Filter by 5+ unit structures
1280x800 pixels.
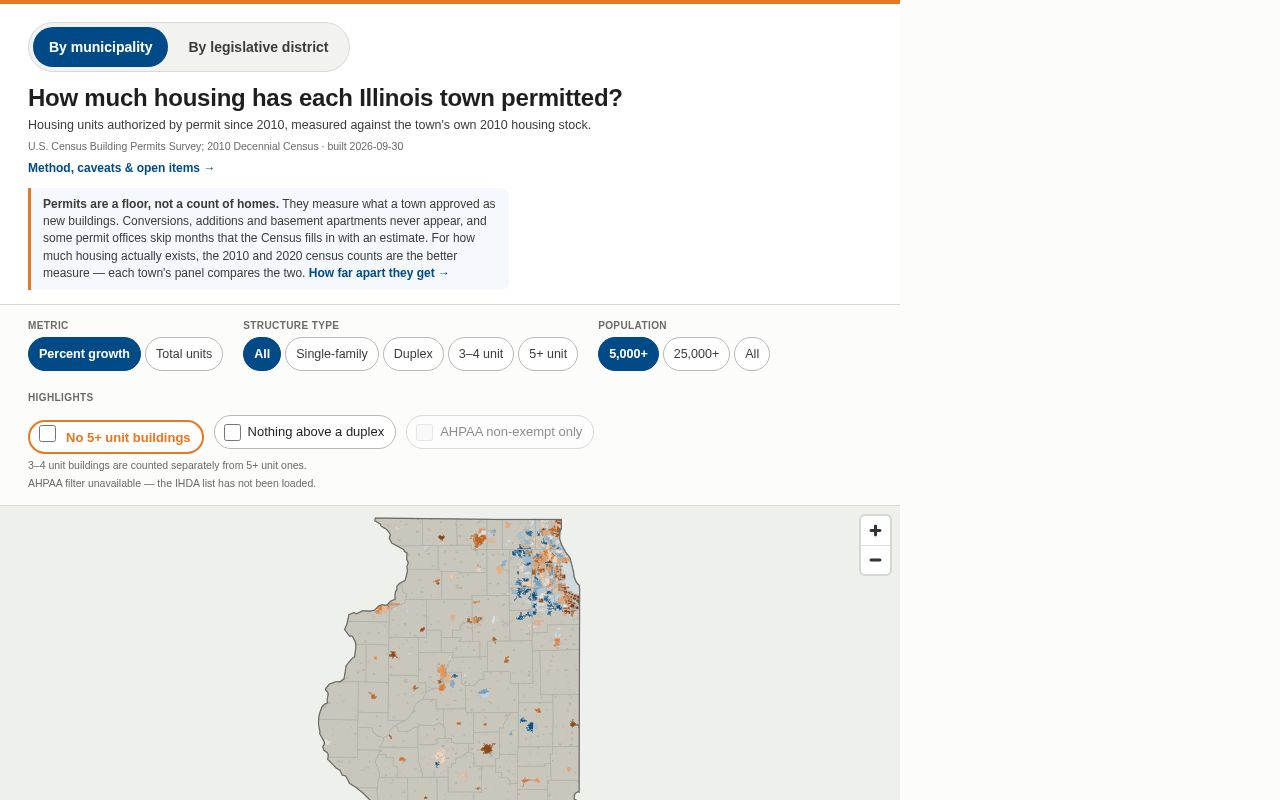point(548,354)
